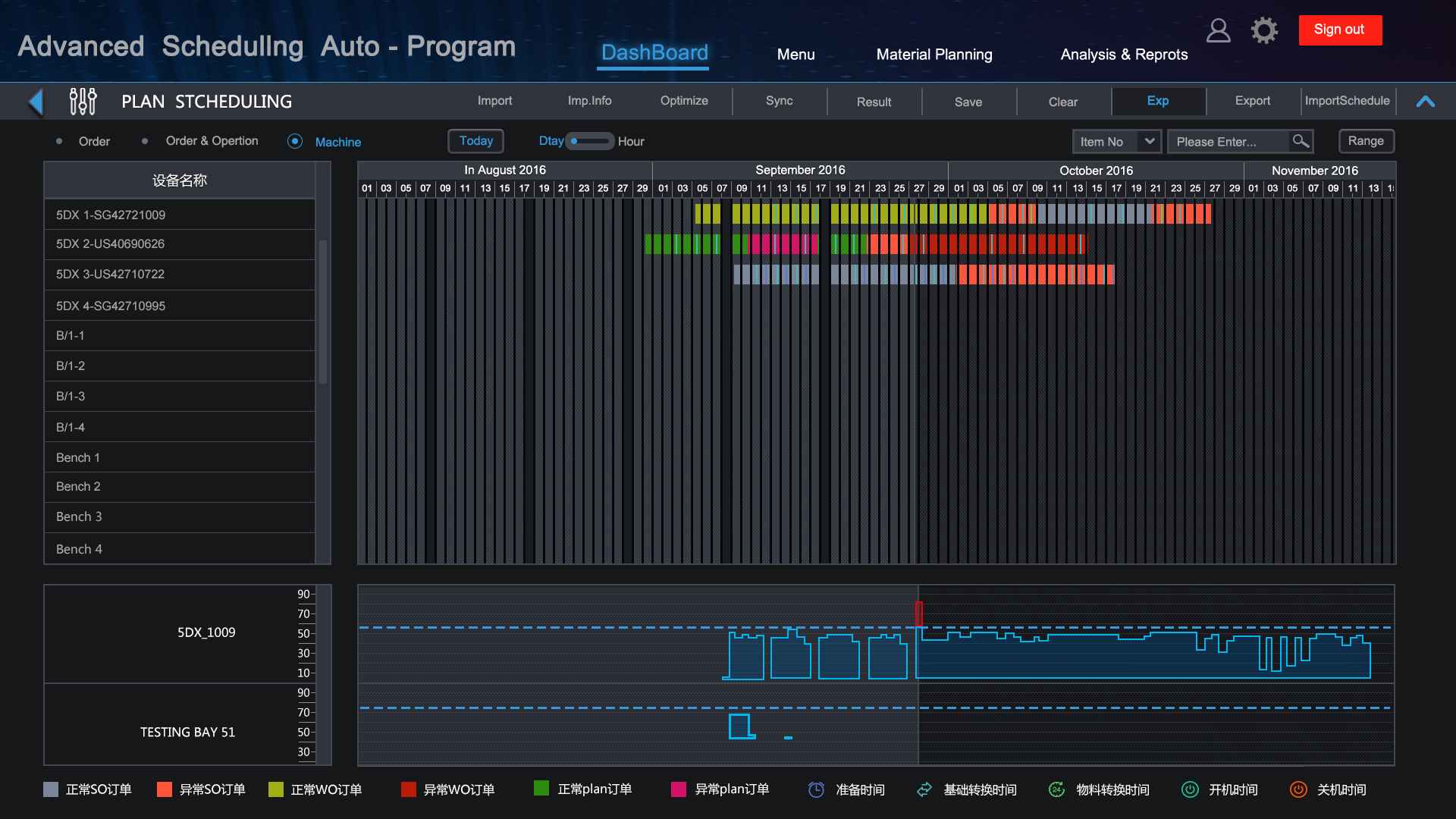Viewport: 1456px width, 819px height.
Task: Select the Order & Opertion radio option
Action: (x=145, y=141)
